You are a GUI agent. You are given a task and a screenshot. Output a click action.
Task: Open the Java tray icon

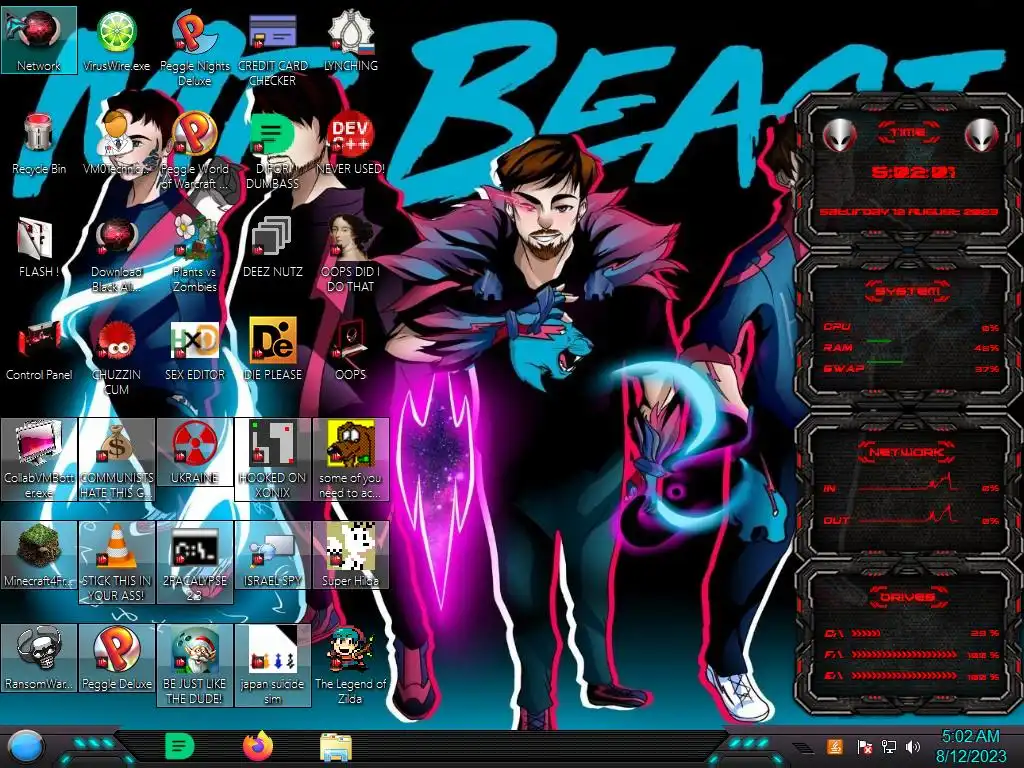(x=834, y=746)
